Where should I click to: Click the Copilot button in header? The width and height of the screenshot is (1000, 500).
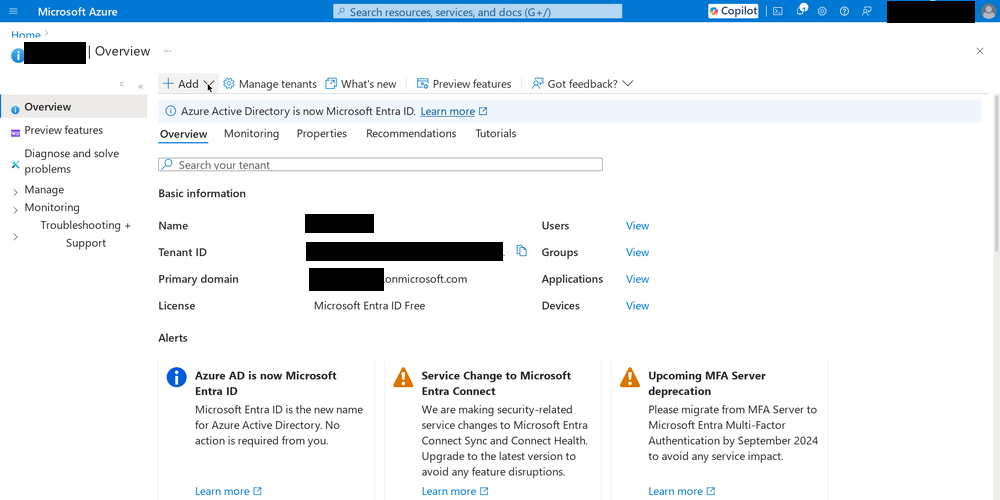point(733,11)
